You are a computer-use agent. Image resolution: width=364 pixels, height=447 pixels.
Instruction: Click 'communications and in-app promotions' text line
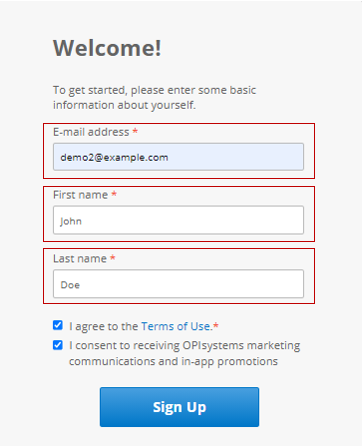pyautogui.click(x=173, y=361)
